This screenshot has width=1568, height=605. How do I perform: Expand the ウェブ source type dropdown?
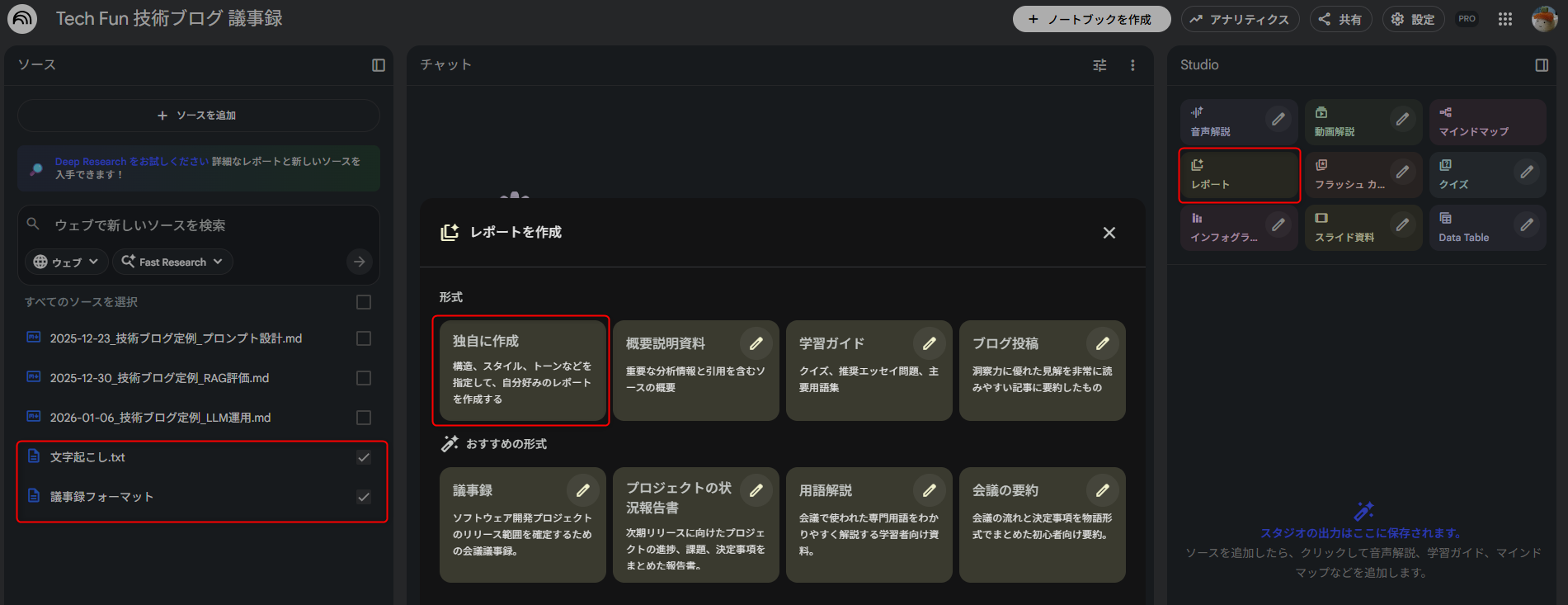tap(66, 262)
